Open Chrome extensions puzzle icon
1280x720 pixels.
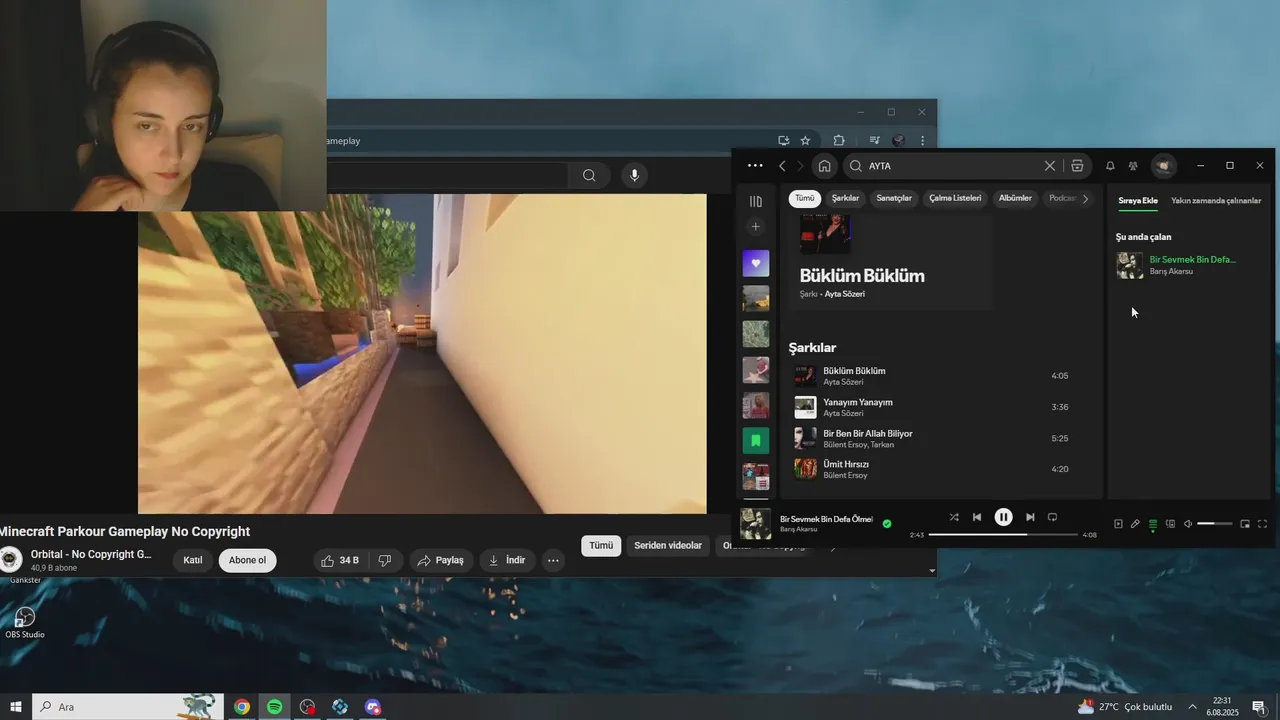pos(839,140)
